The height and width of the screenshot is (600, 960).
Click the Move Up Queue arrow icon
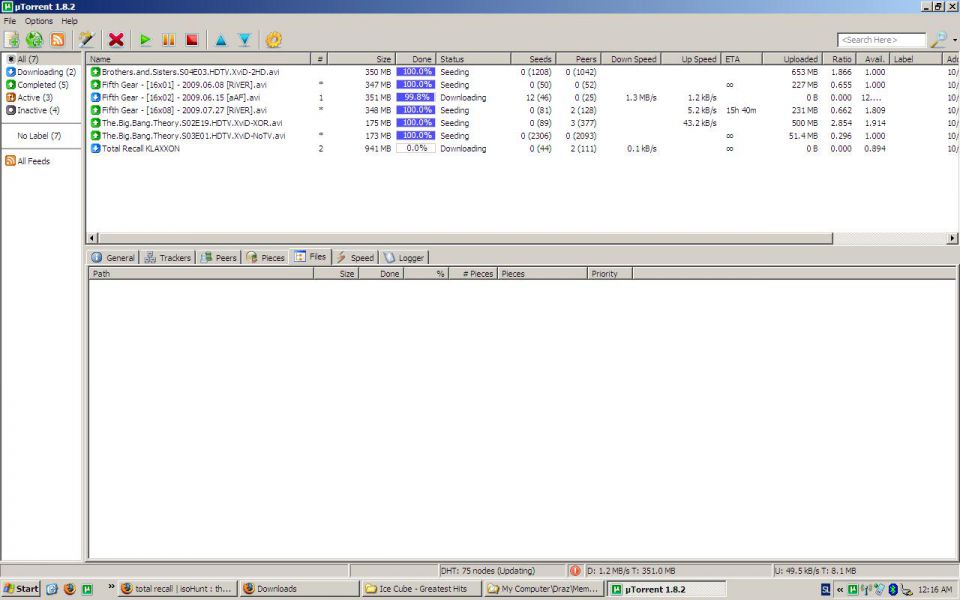point(221,40)
